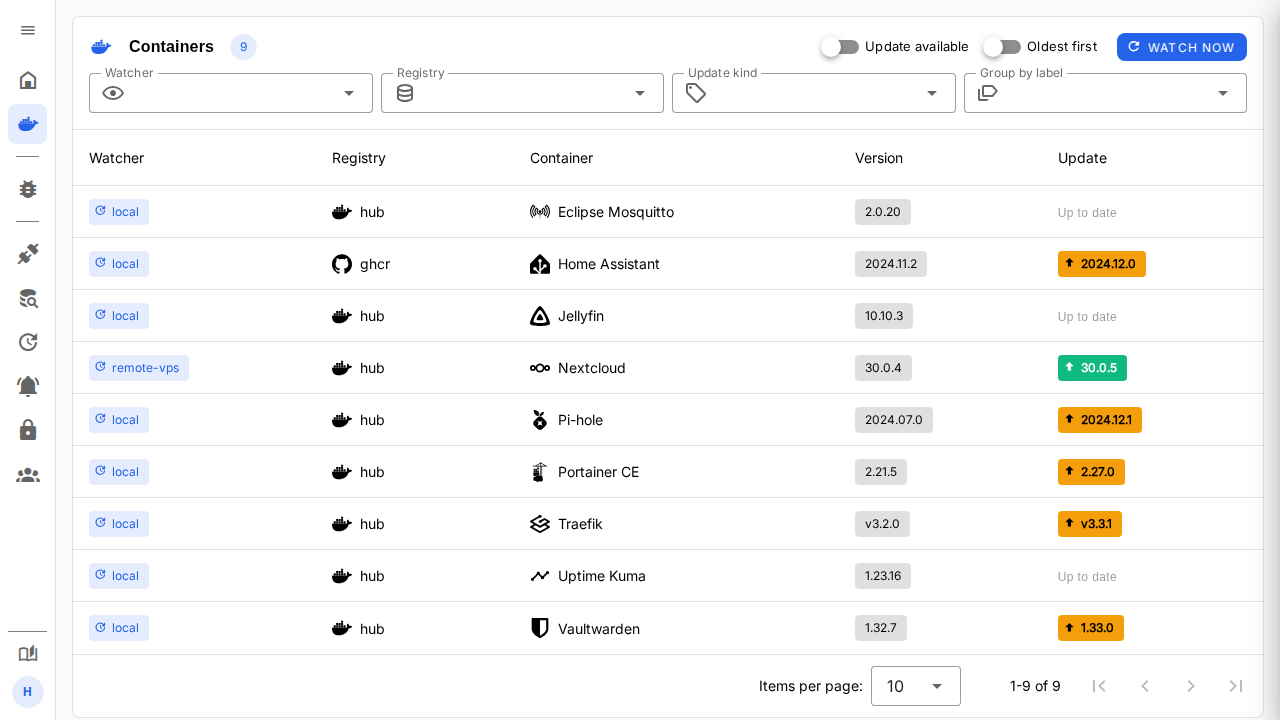
Task: Click the Update column header
Action: click(x=1082, y=158)
